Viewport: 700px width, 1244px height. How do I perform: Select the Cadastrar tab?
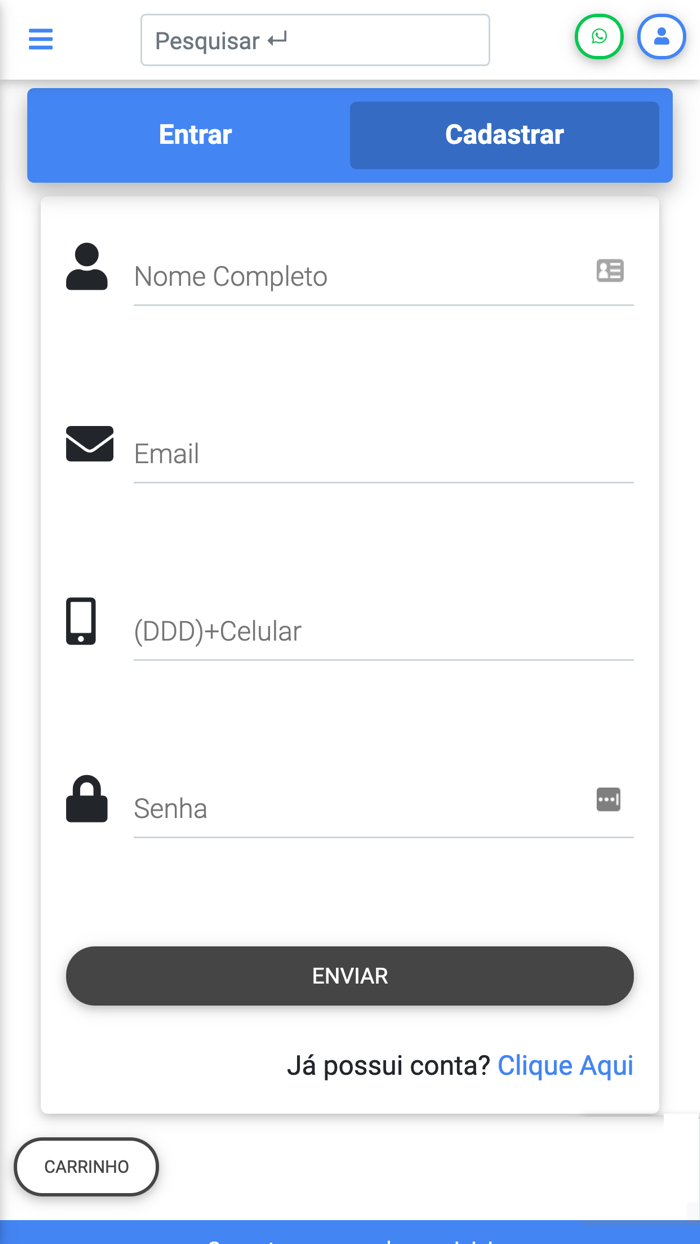tap(504, 135)
